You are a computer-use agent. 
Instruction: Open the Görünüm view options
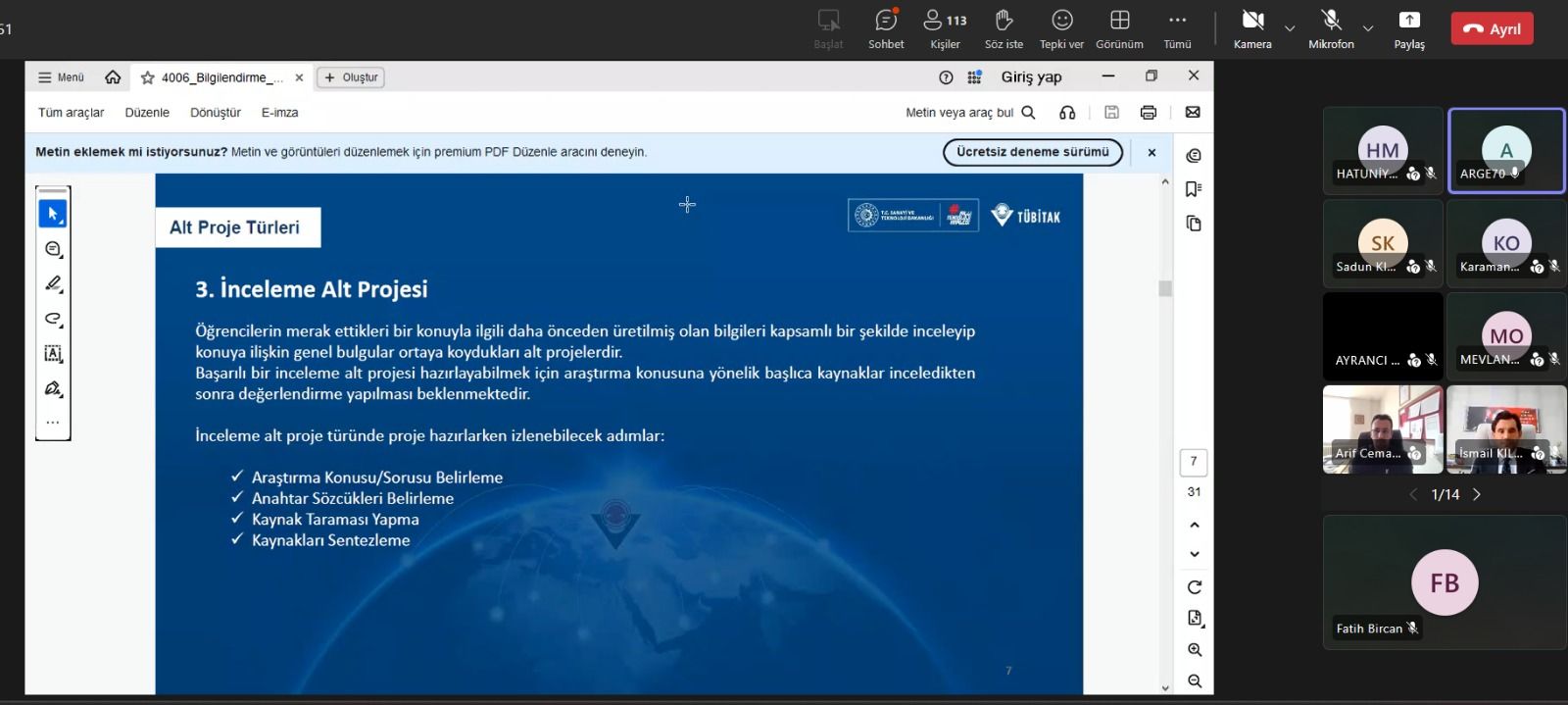coord(1119,28)
